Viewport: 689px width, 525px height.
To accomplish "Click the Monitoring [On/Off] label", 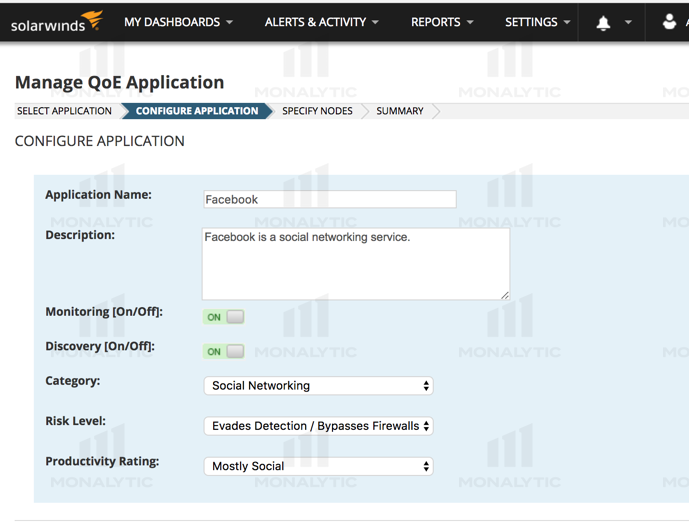I will pos(104,311).
